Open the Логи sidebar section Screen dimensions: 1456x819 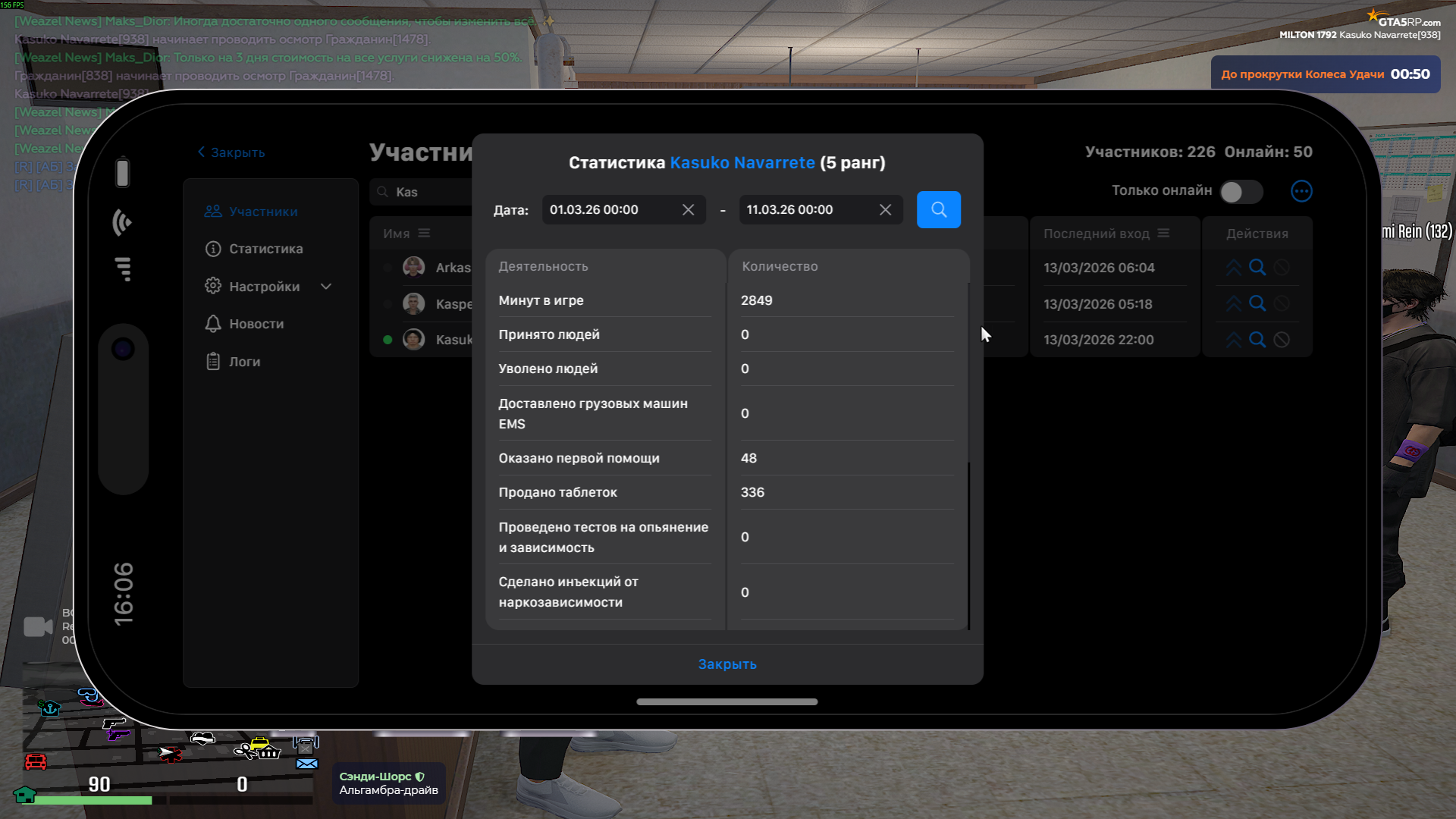244,362
